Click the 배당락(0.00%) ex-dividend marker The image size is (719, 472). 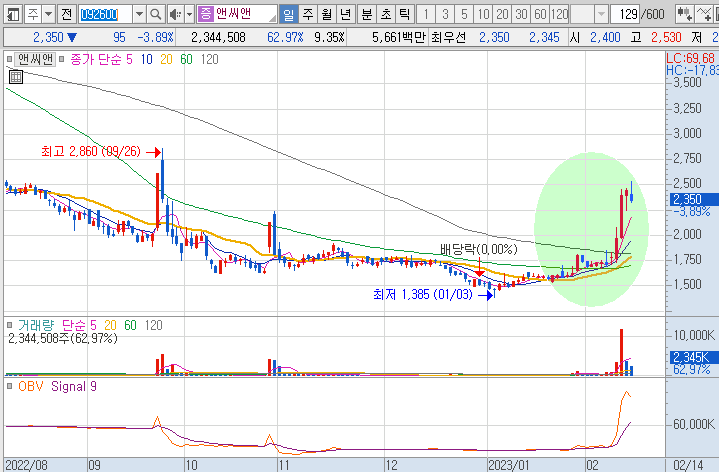(x=478, y=250)
